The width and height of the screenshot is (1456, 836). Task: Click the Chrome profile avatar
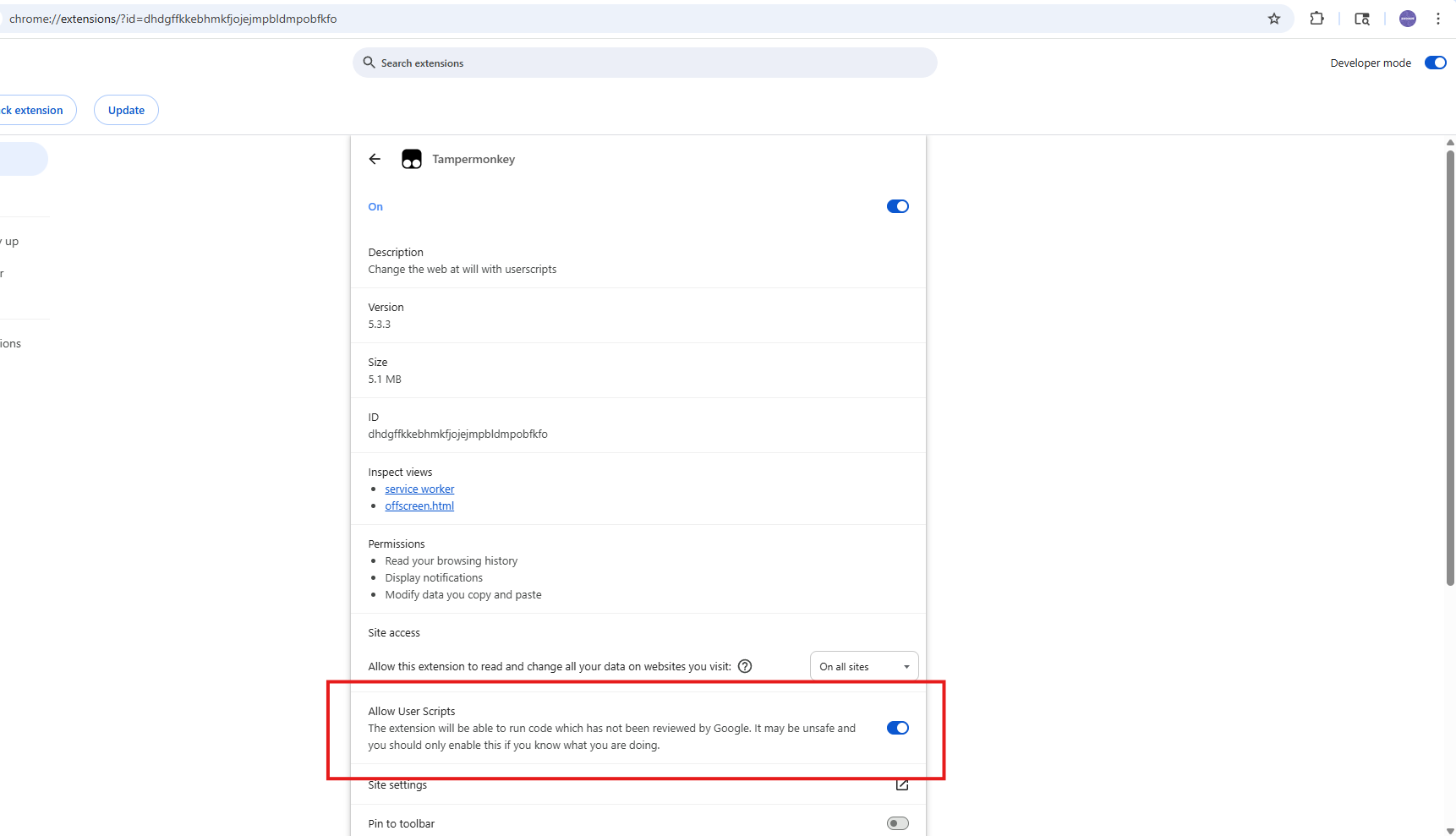pos(1407,19)
